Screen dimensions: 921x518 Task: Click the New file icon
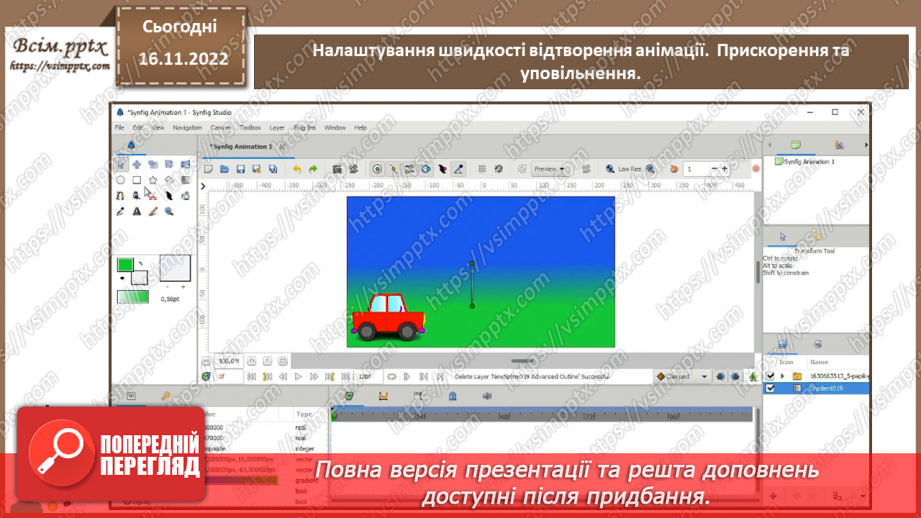(x=209, y=169)
